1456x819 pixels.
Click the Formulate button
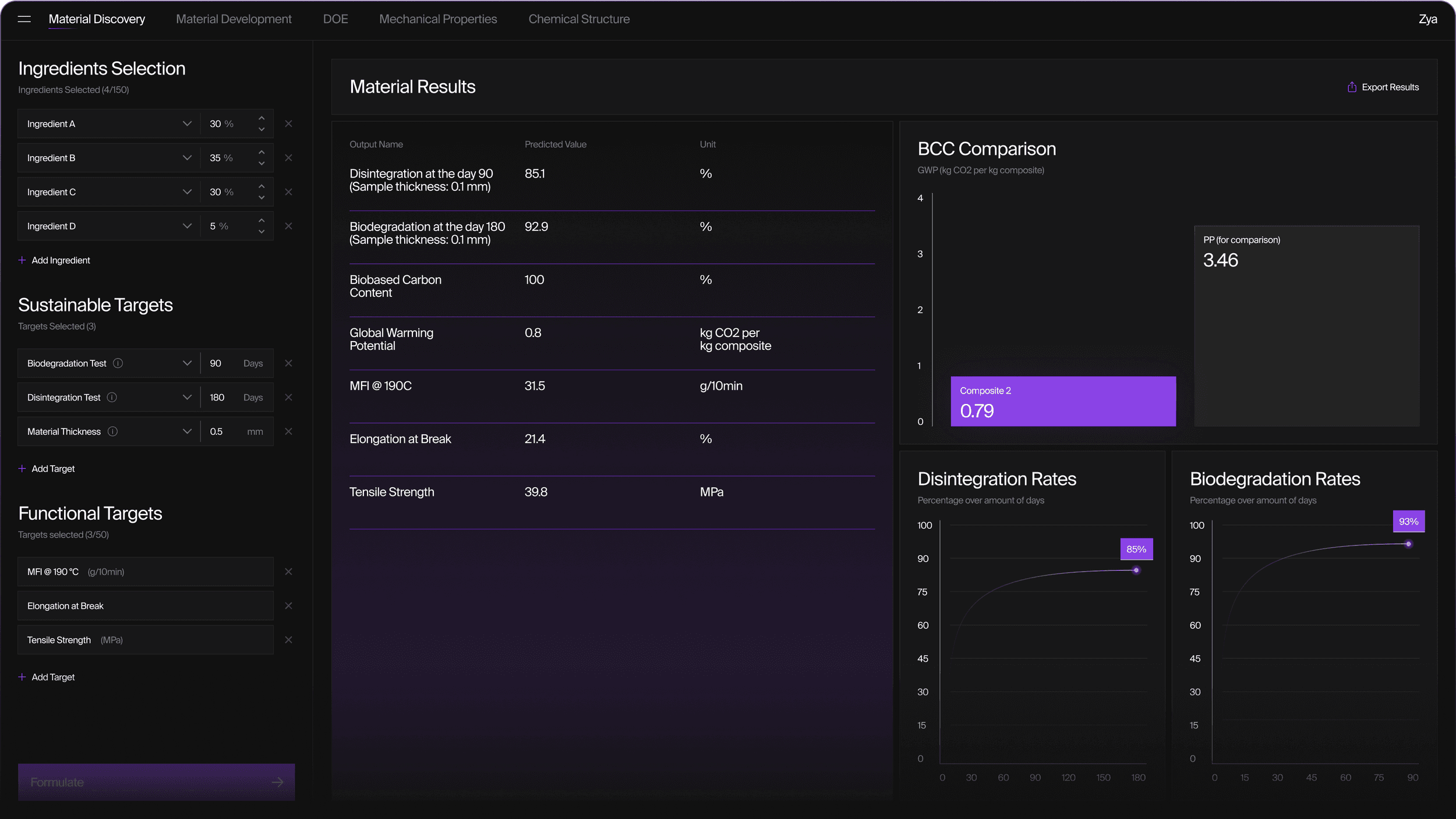[156, 782]
